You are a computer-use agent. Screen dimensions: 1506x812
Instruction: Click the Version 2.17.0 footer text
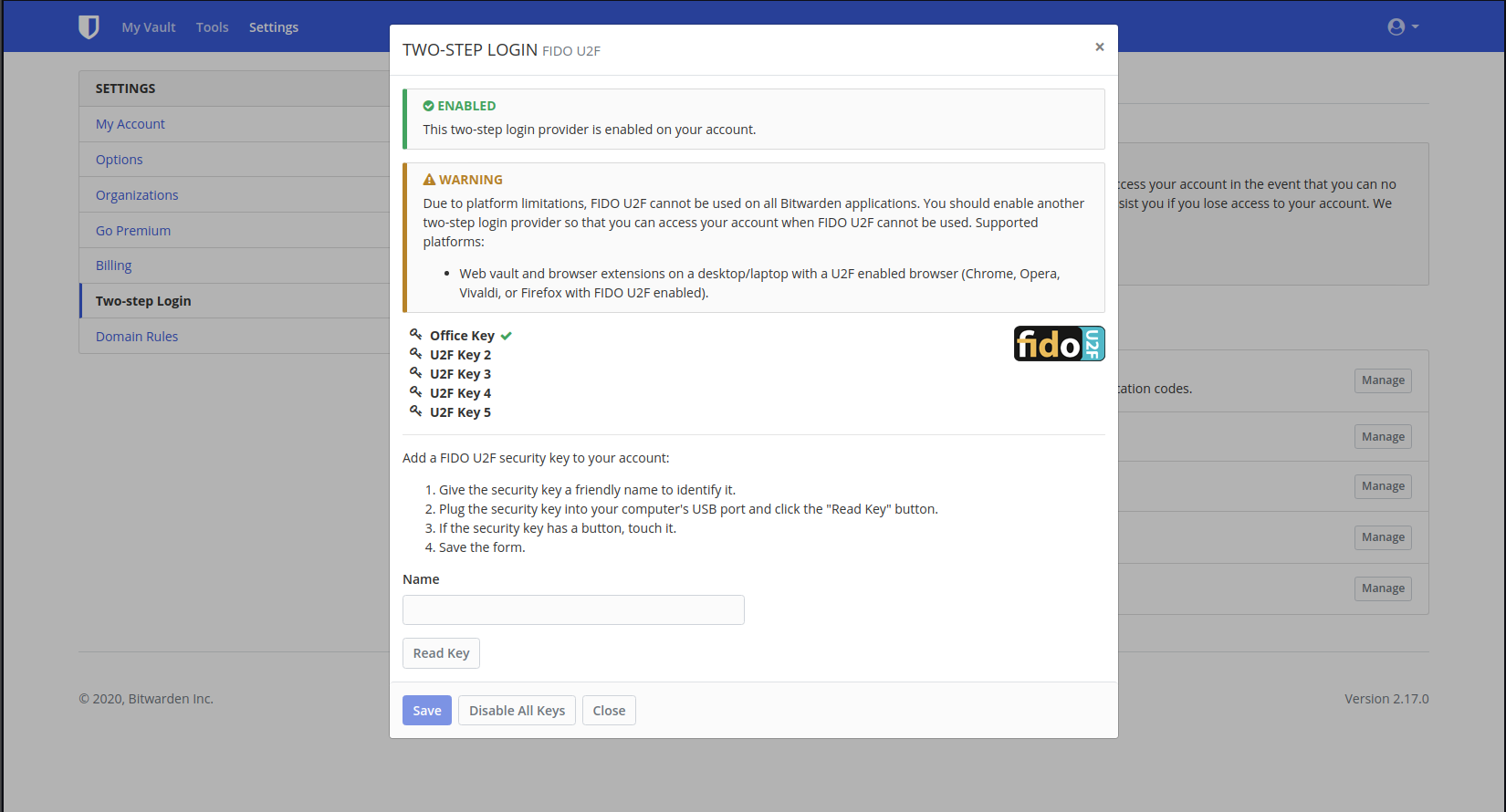1386,699
